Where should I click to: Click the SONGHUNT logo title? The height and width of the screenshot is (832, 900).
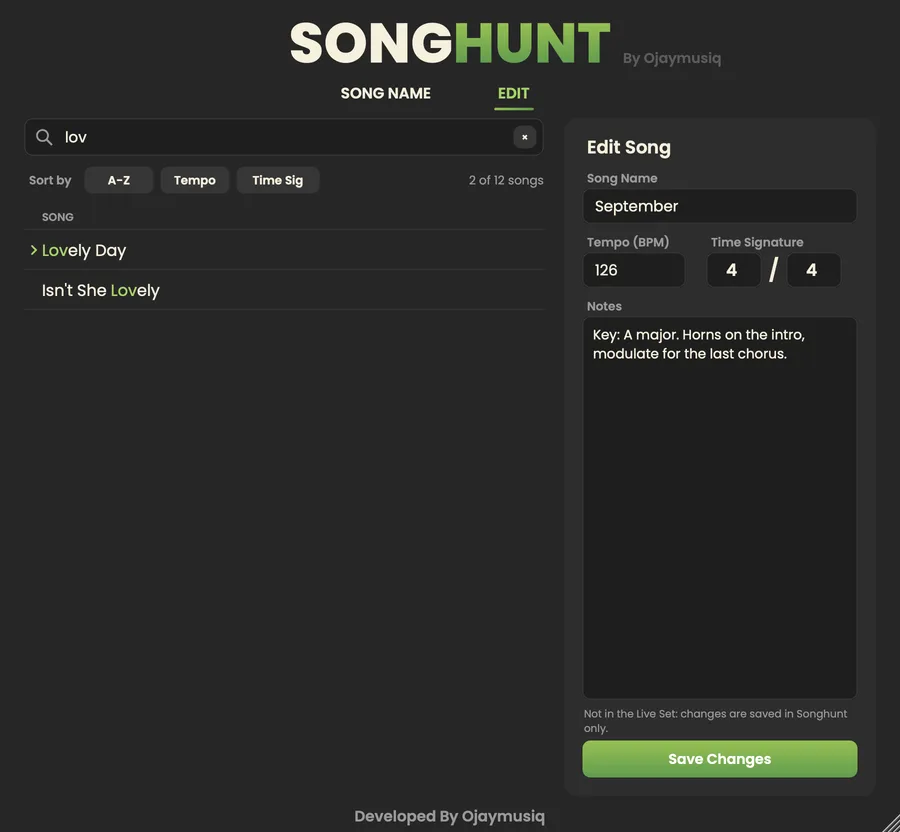450,43
